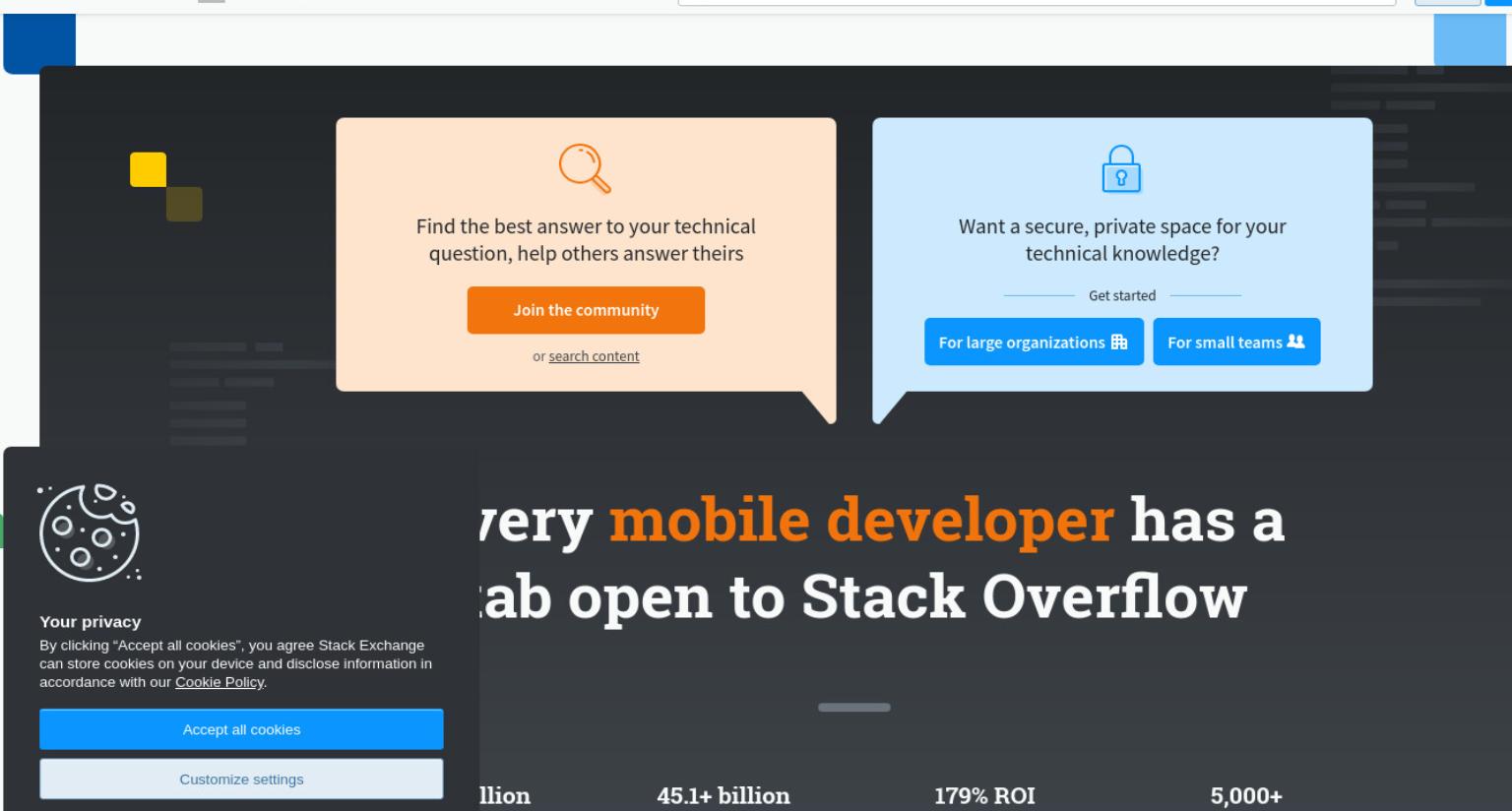Click the 'Get started' label
1512x811 pixels.
click(1122, 295)
